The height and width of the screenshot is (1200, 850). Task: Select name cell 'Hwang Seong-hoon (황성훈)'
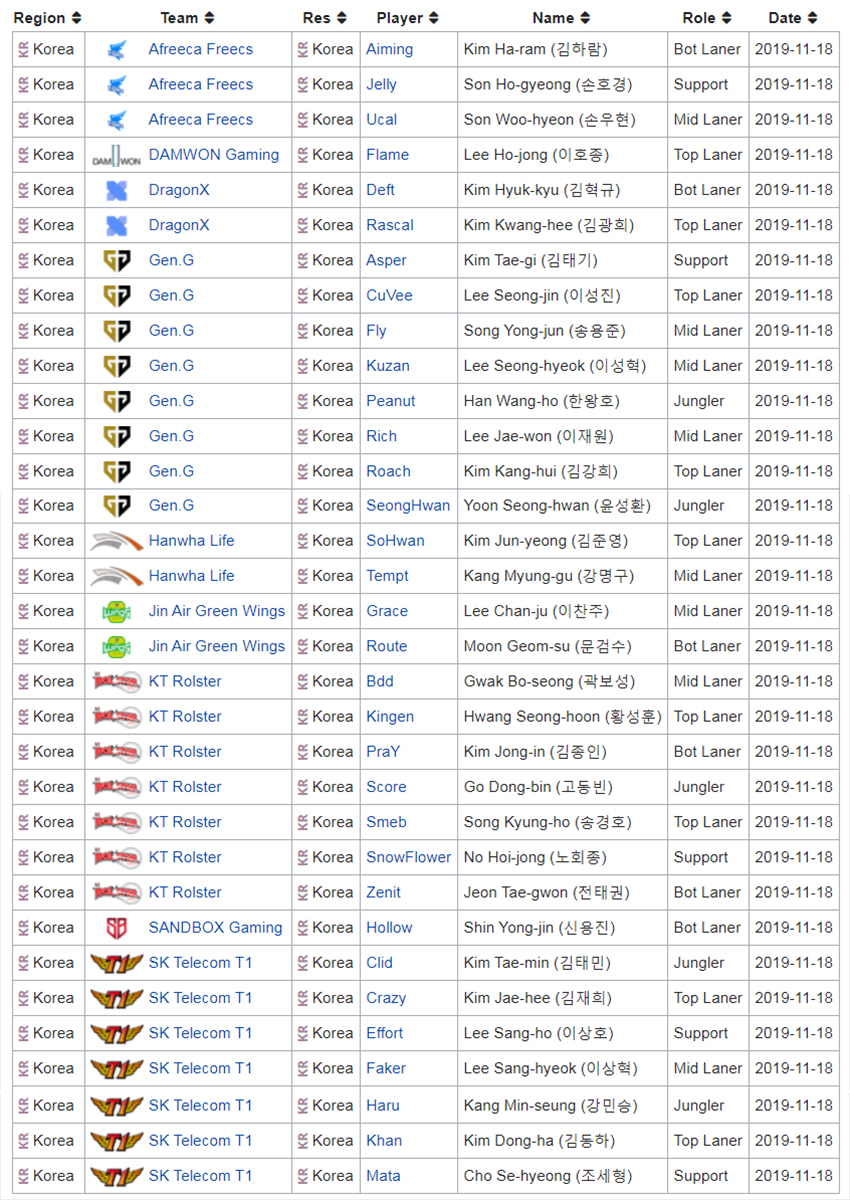tap(562, 716)
